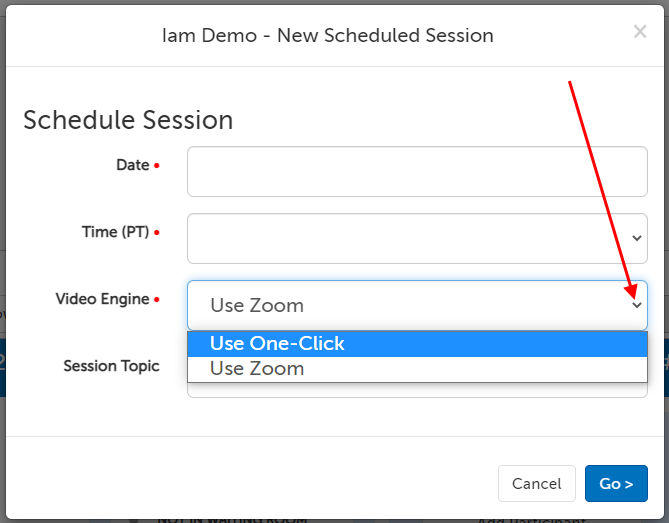The image size is (669, 523).
Task: Click the Date field label
Action: pyautogui.click(x=132, y=165)
